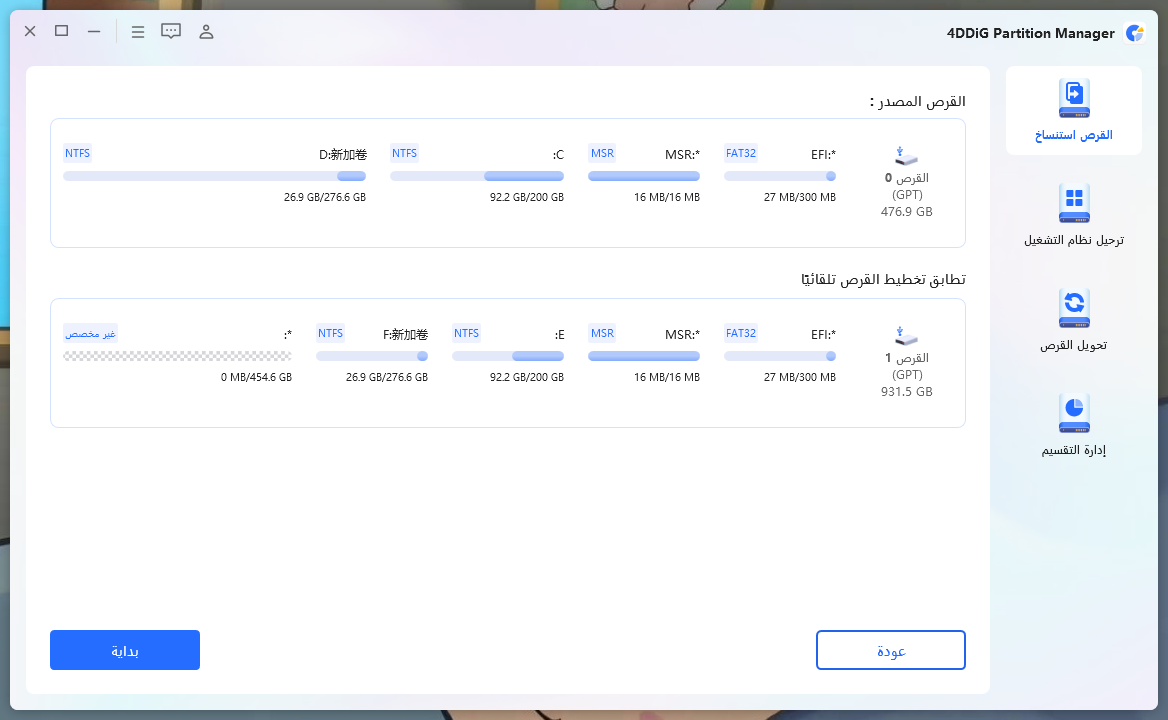The width and height of the screenshot is (1168, 720).
Task: Click the القرص استنساخ label in the sidebar
Action: 1073,135
